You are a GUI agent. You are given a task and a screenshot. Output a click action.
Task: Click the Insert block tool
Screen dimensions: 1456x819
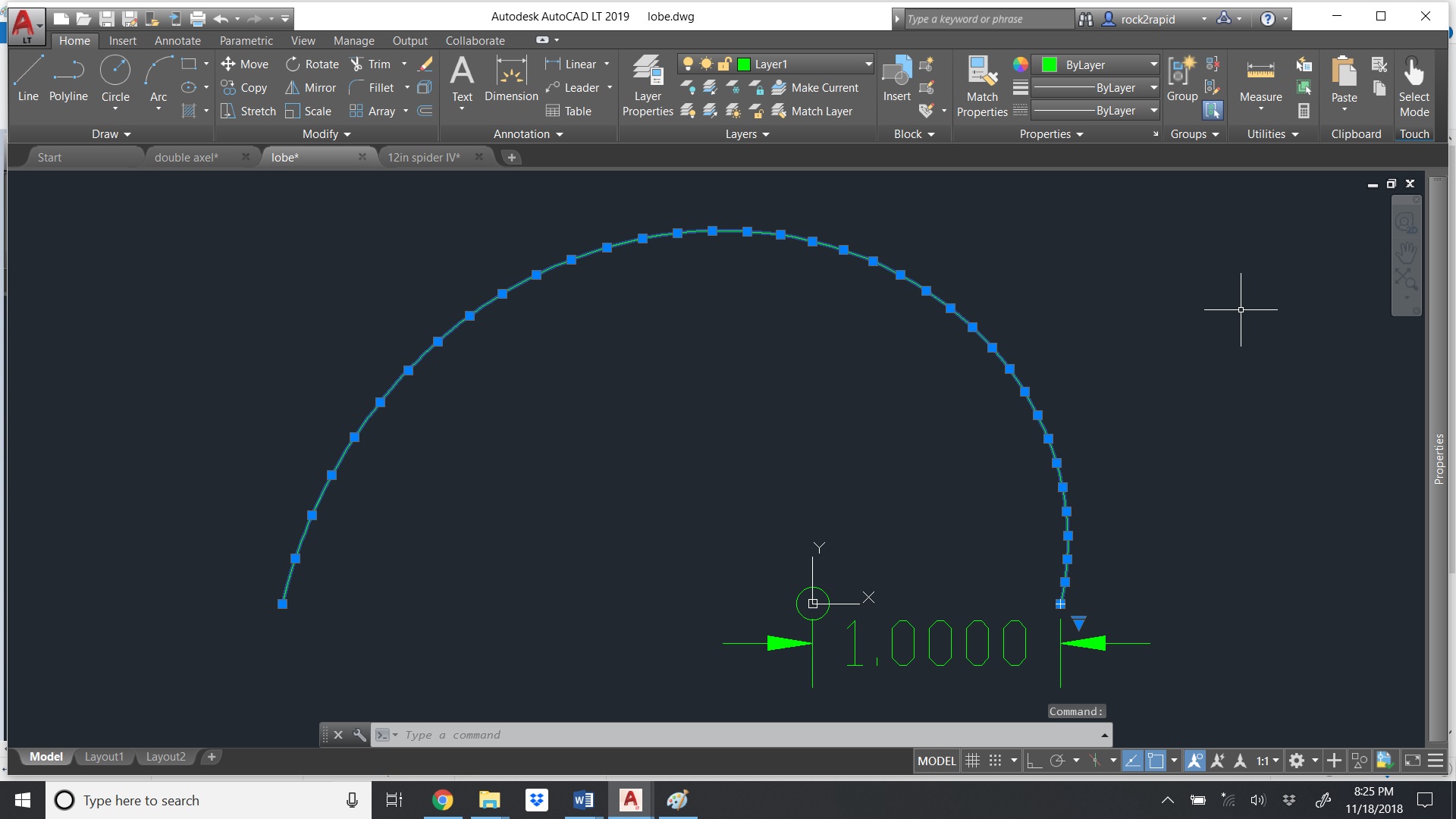click(x=896, y=79)
